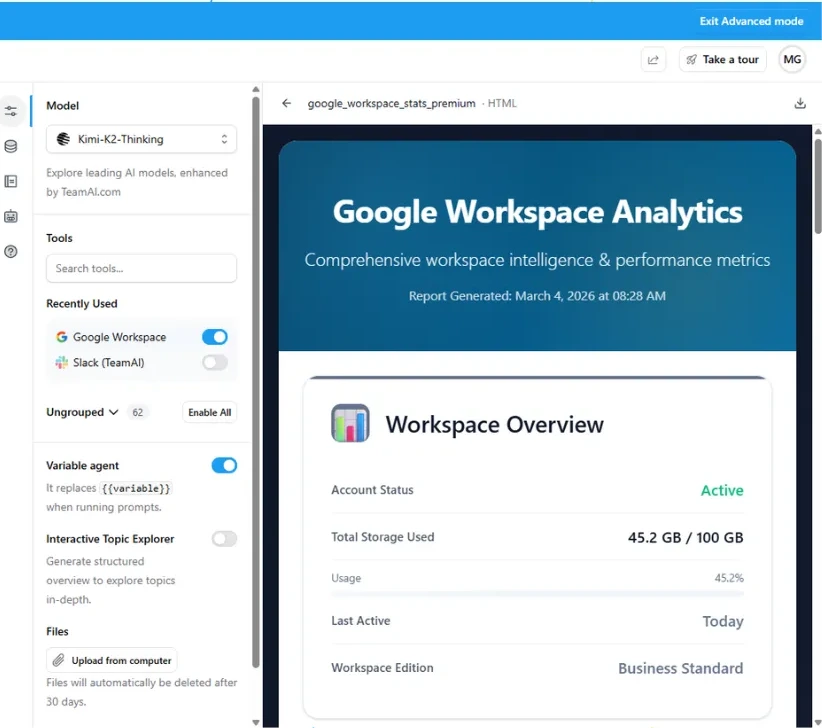Go back with the arrow icon
The width and height of the screenshot is (822, 728).
click(286, 103)
